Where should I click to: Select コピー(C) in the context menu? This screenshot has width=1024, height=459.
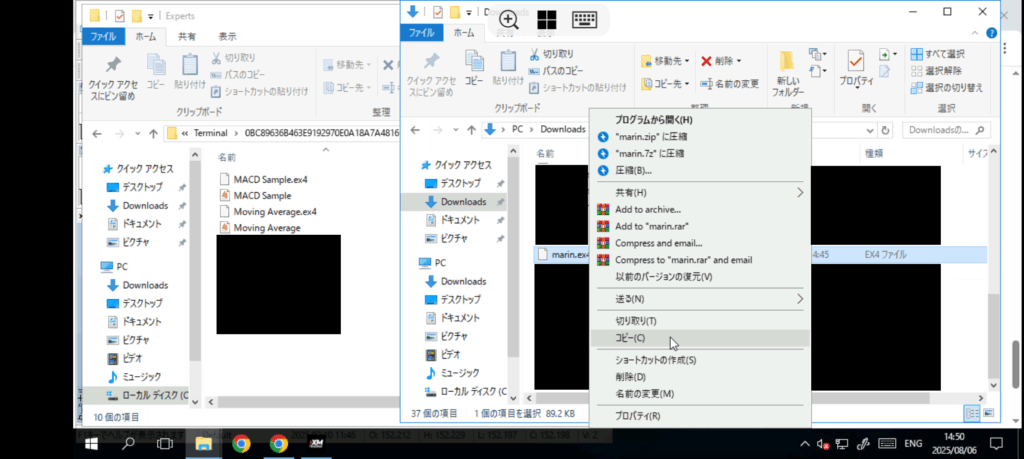[x=631, y=339]
